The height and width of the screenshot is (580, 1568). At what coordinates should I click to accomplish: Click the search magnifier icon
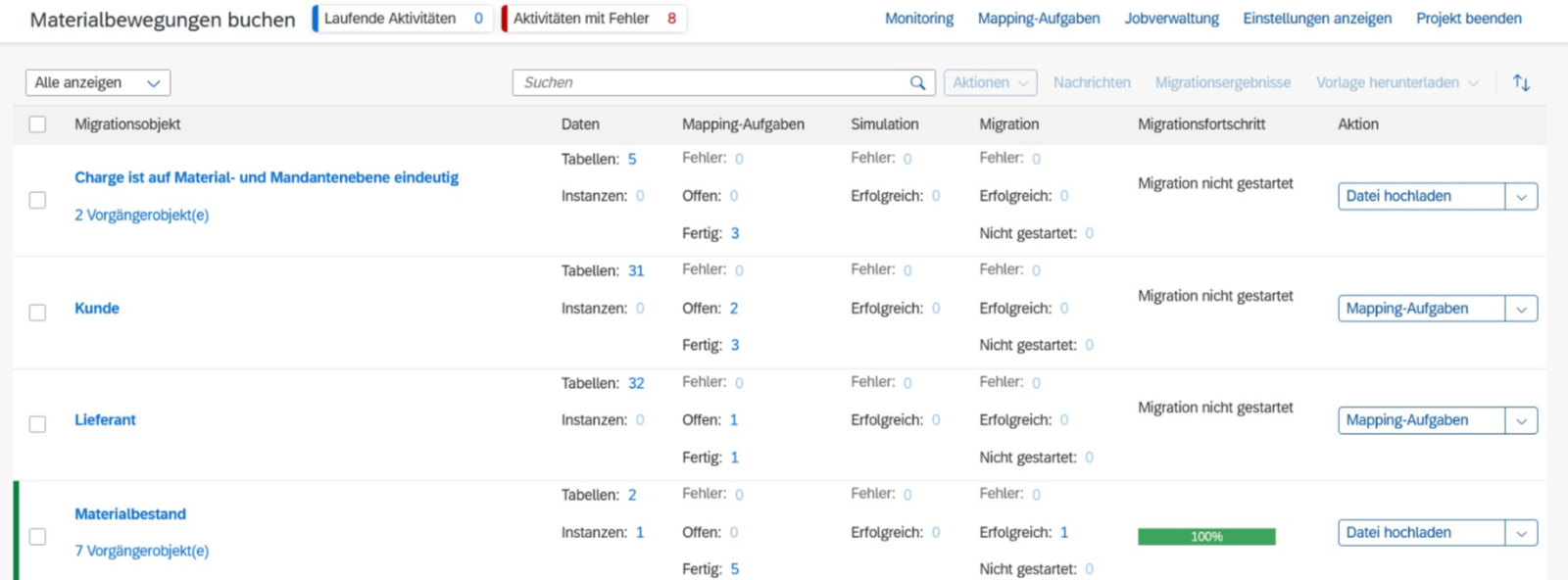coord(917,83)
